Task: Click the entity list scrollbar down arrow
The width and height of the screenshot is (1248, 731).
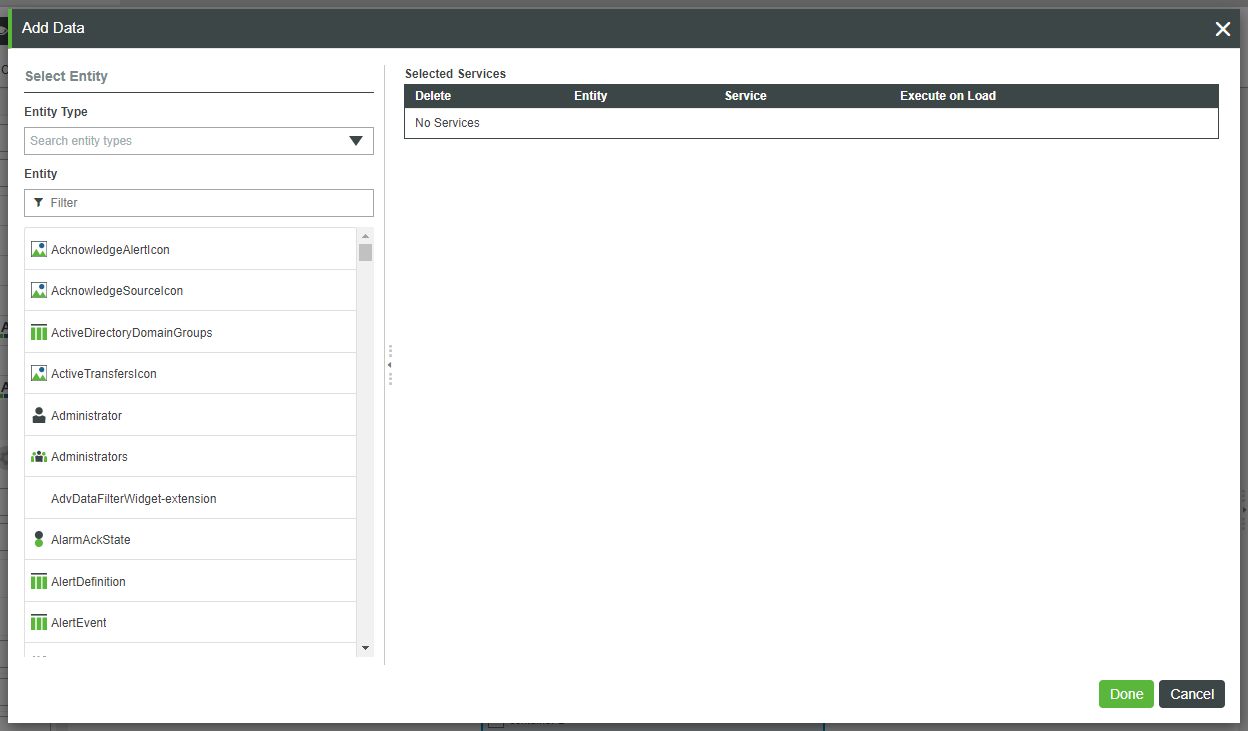Action: (x=365, y=648)
